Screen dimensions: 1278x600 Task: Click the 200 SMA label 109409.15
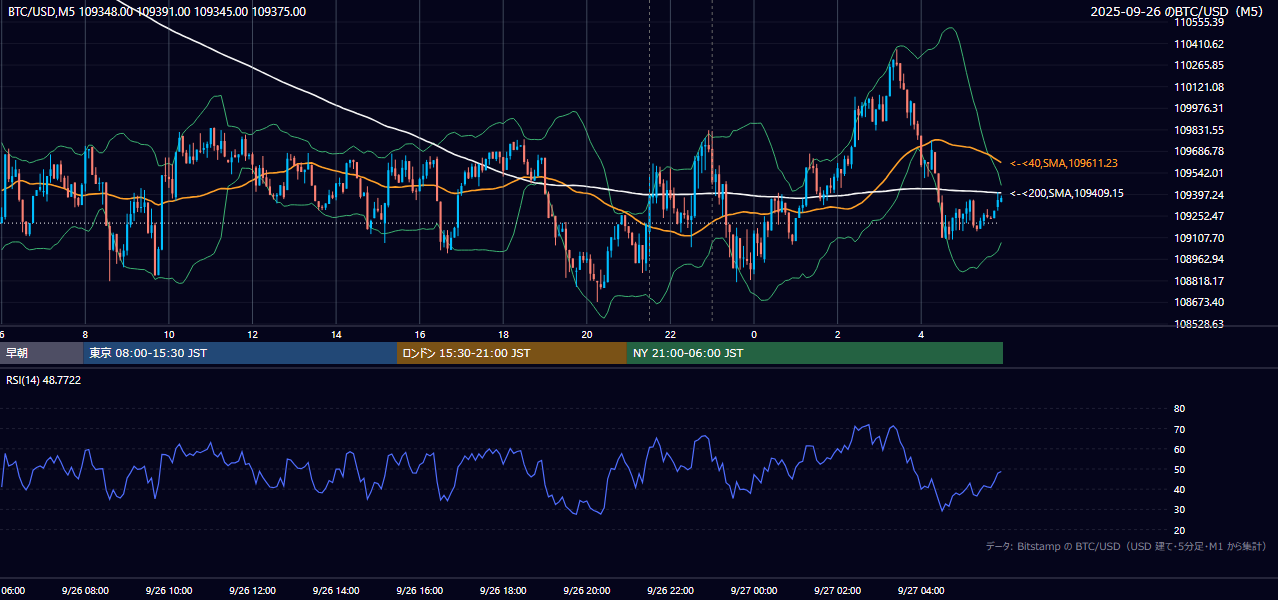(1067, 193)
